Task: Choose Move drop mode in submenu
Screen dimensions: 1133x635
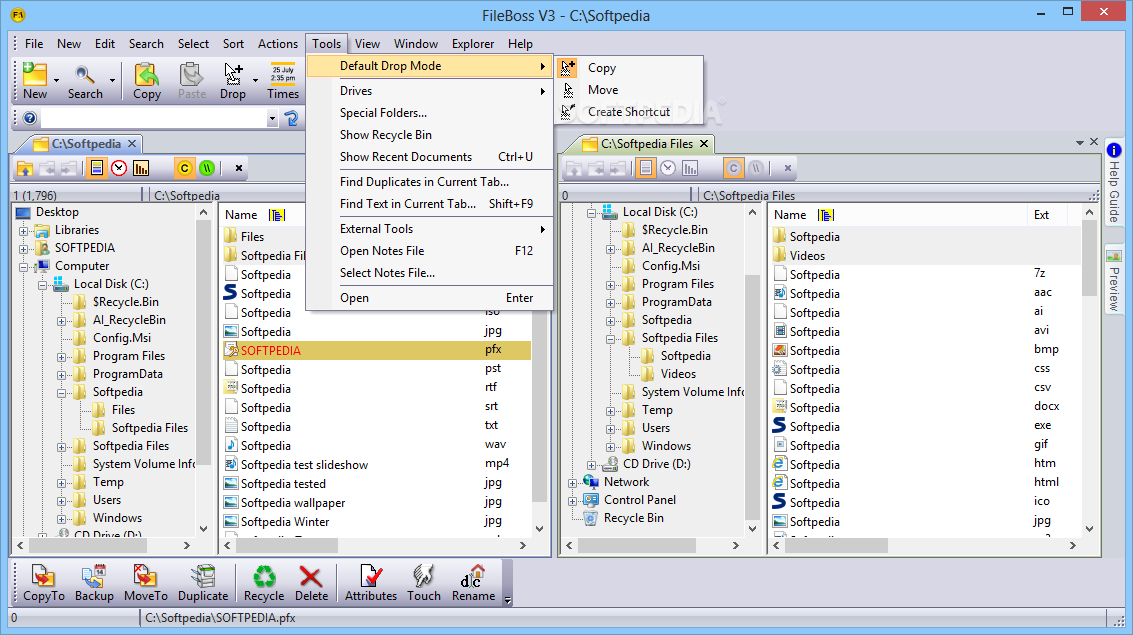Action: pos(629,90)
